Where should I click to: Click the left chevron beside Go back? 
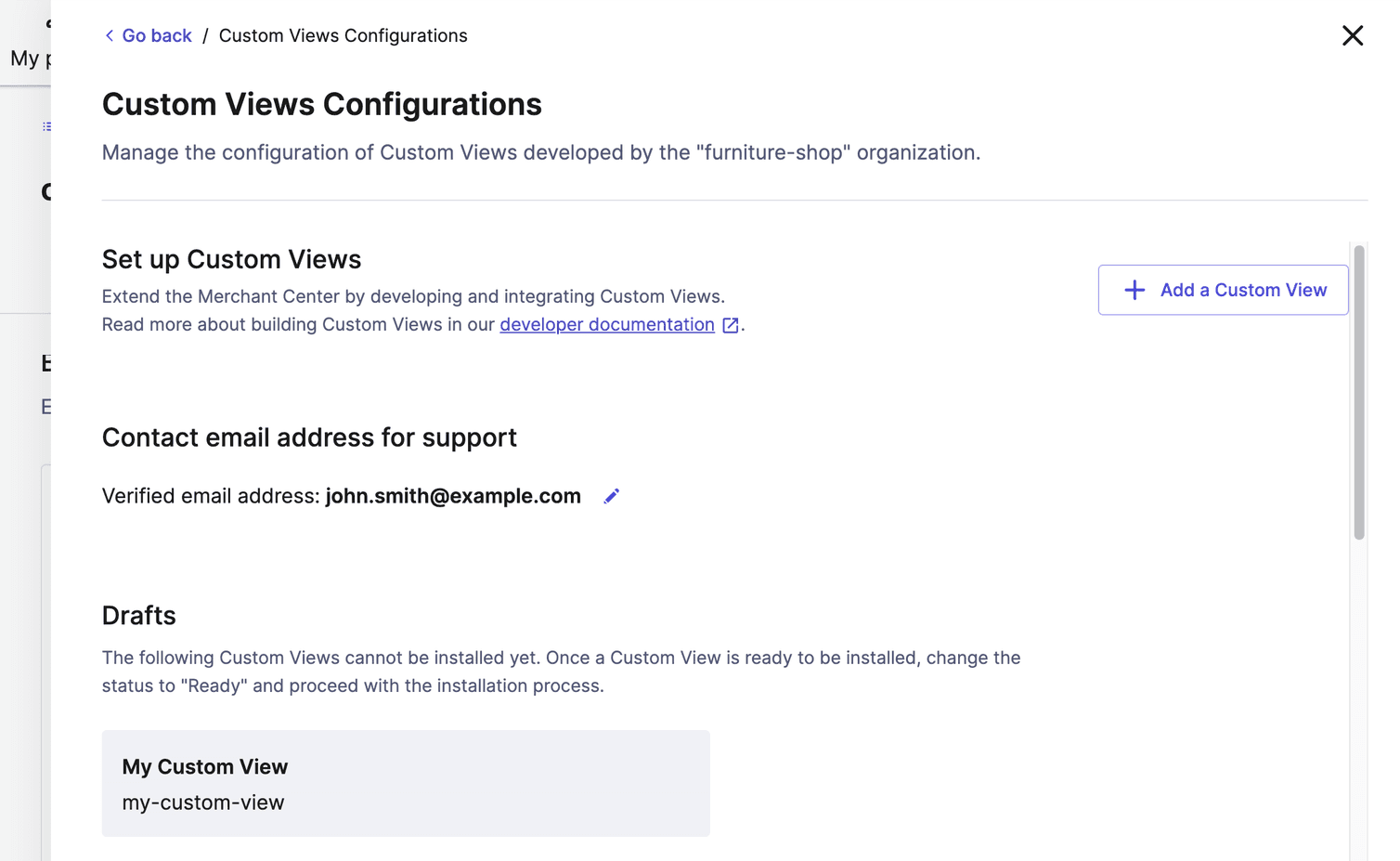pos(110,35)
